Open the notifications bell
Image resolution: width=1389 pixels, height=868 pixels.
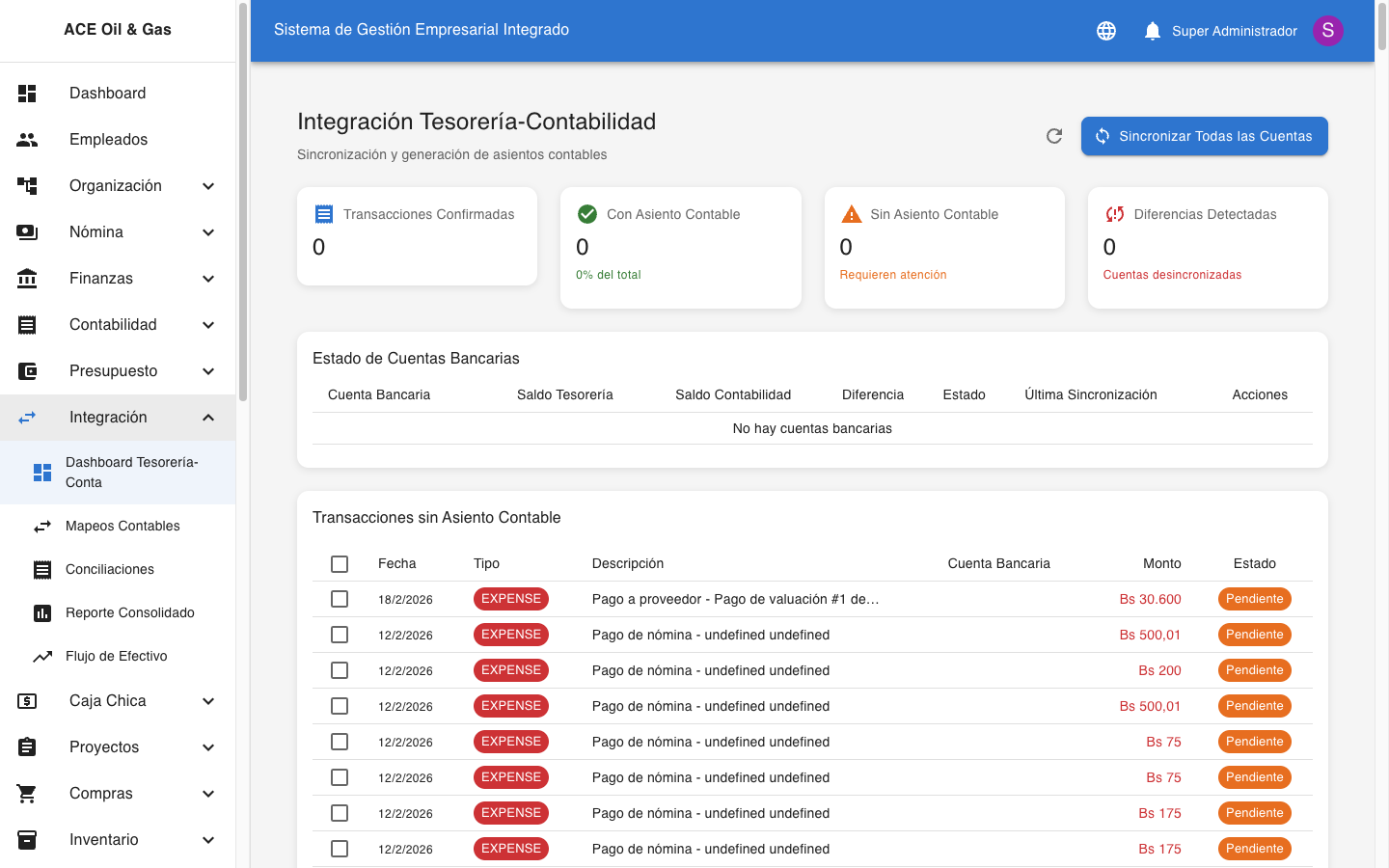point(1152,31)
